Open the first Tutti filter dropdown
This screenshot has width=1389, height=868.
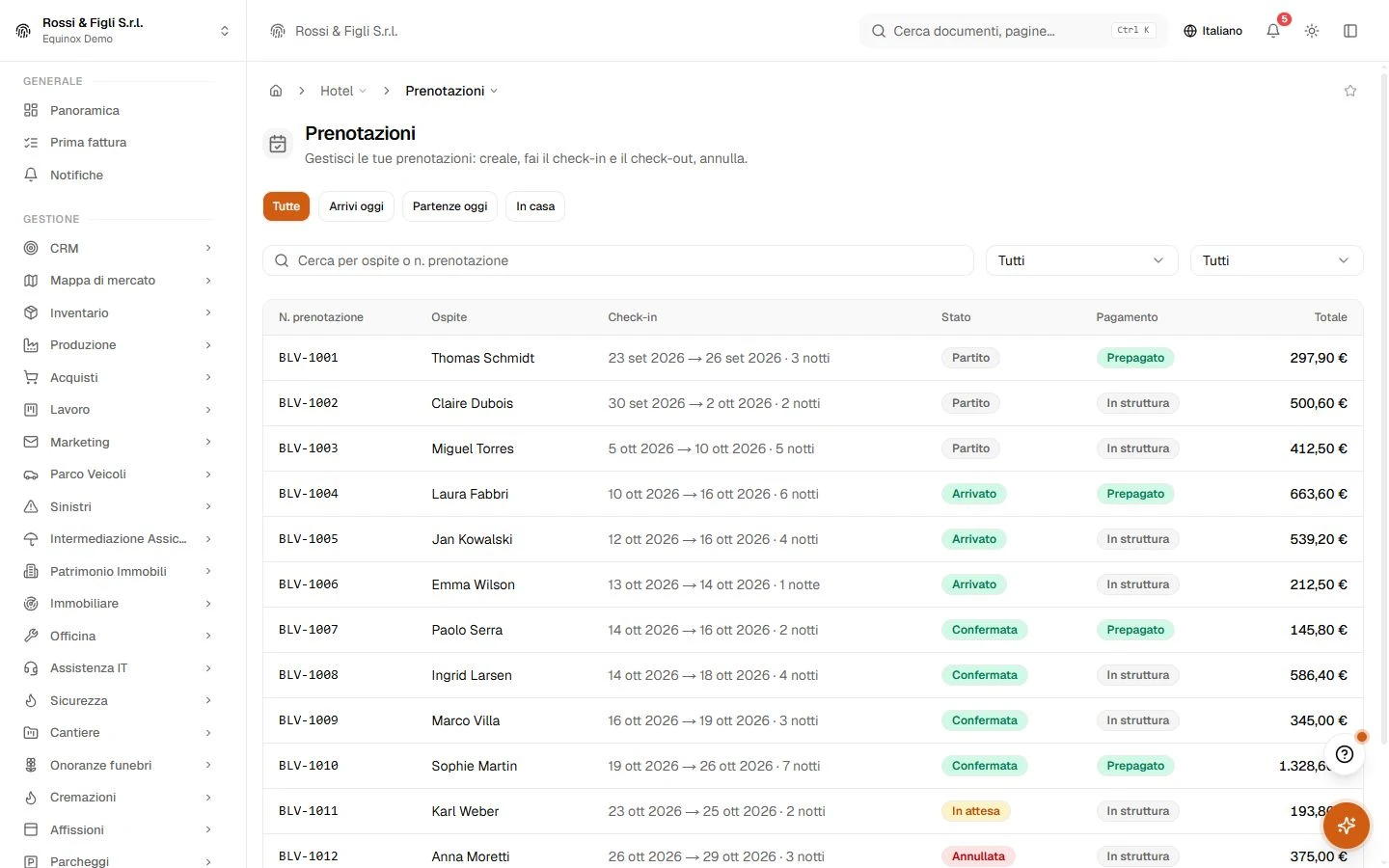[1081, 260]
